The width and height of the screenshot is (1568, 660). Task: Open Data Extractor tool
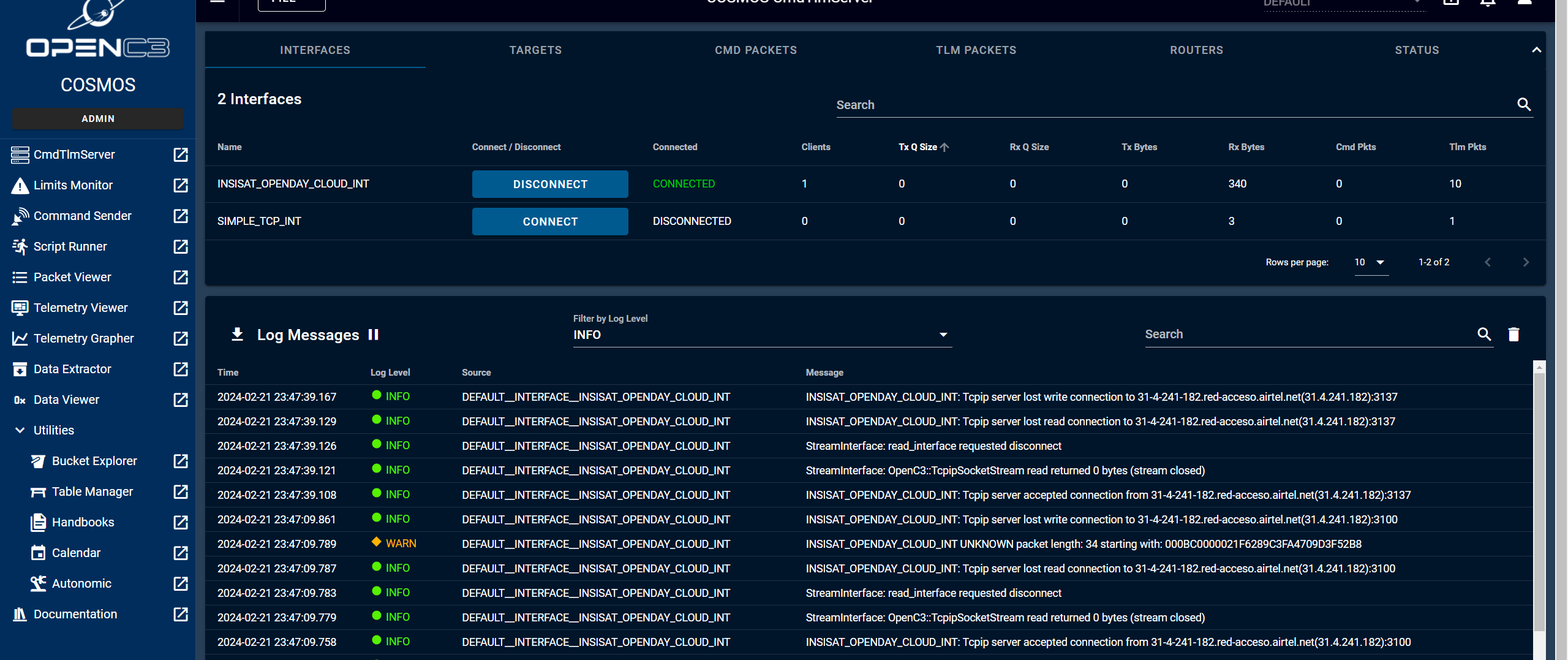point(72,369)
